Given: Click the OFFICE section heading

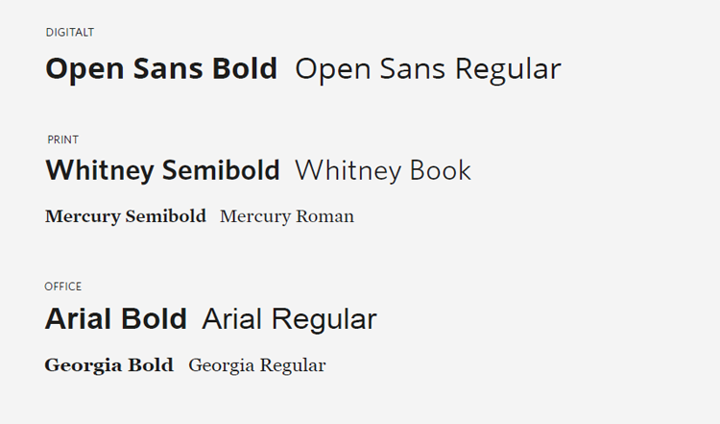Looking at the screenshot, I should [63, 287].
